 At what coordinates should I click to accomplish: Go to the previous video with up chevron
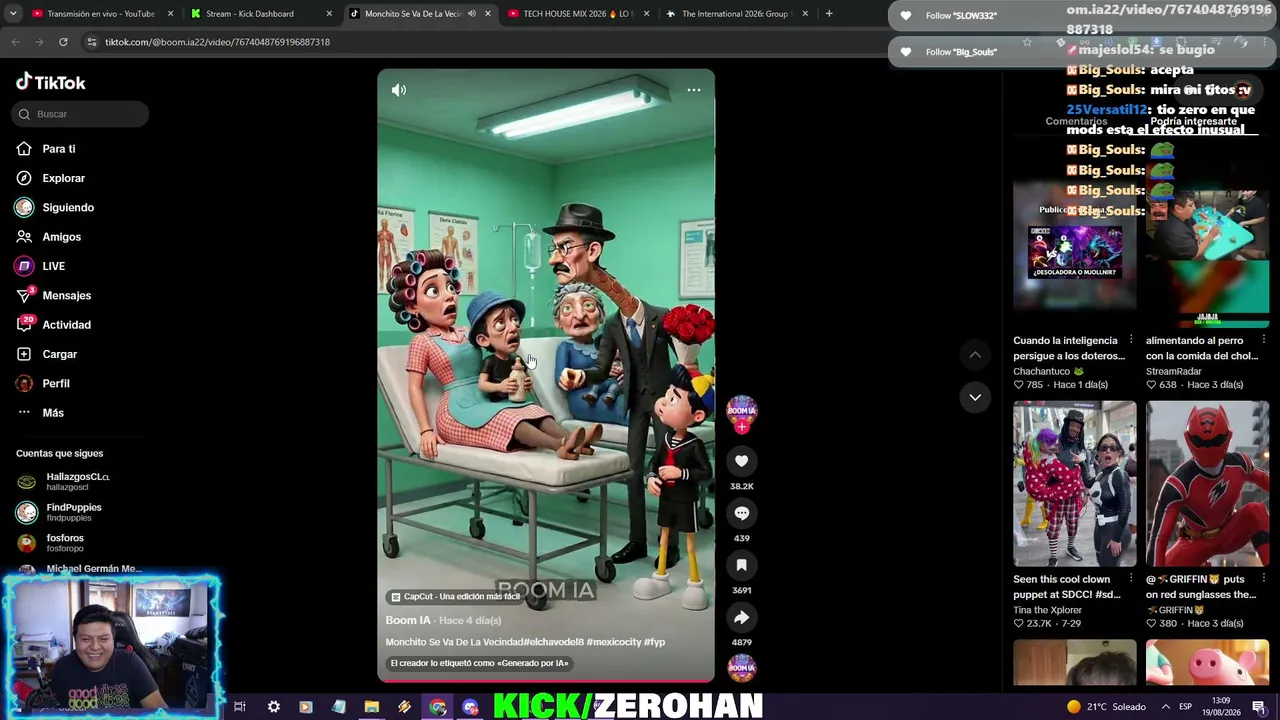click(975, 355)
